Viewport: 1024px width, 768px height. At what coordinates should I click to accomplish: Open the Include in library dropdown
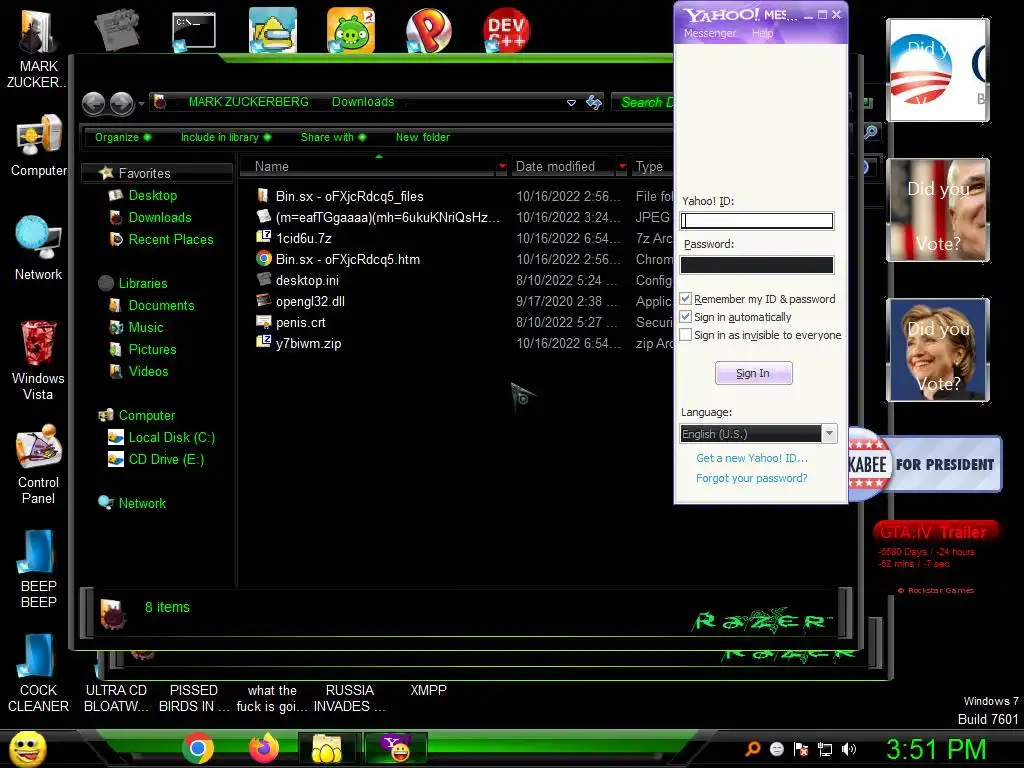click(226, 137)
